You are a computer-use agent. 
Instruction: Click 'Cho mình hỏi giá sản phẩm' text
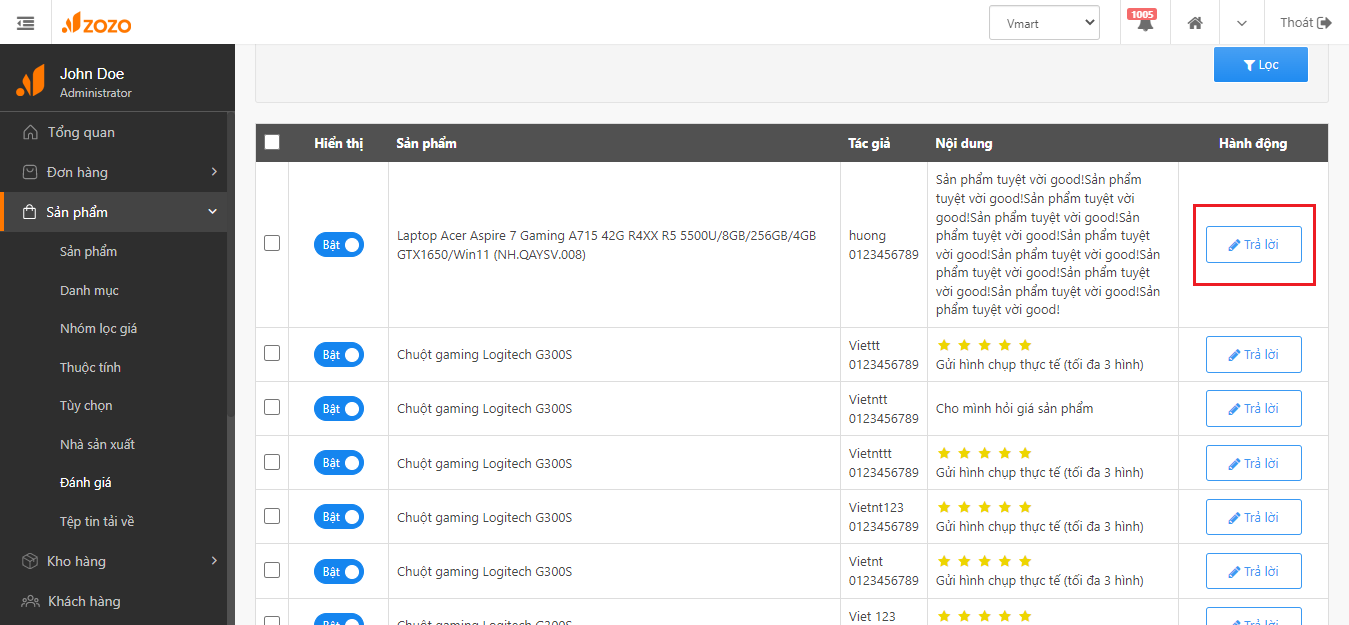[x=1014, y=409]
